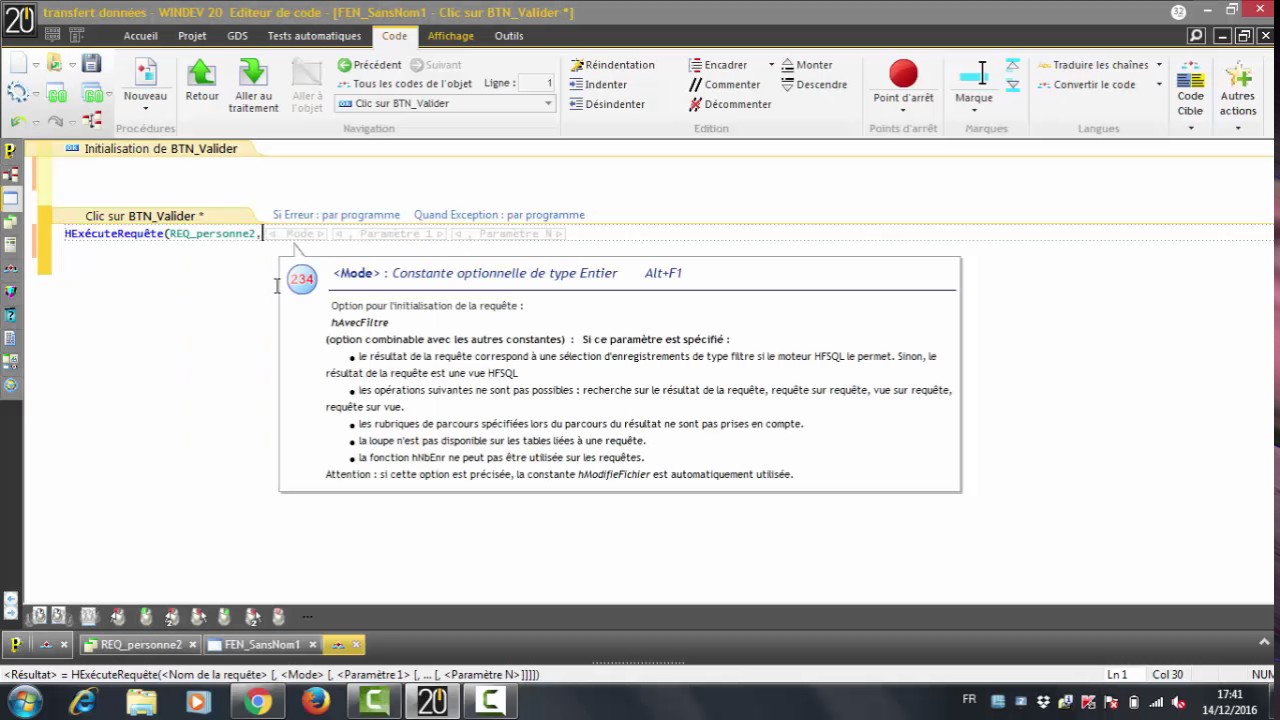This screenshot has height=720, width=1280.
Task: Click the Si Erreur : par programme link
Action: (x=336, y=215)
